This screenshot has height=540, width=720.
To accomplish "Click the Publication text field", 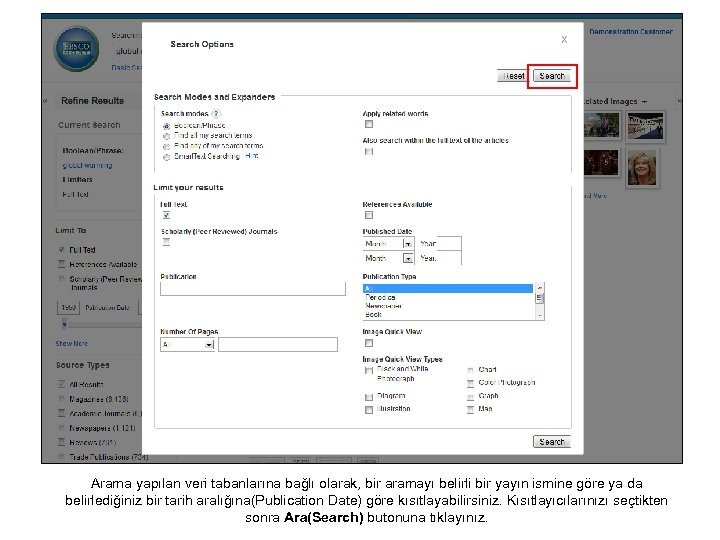I will coord(253,289).
